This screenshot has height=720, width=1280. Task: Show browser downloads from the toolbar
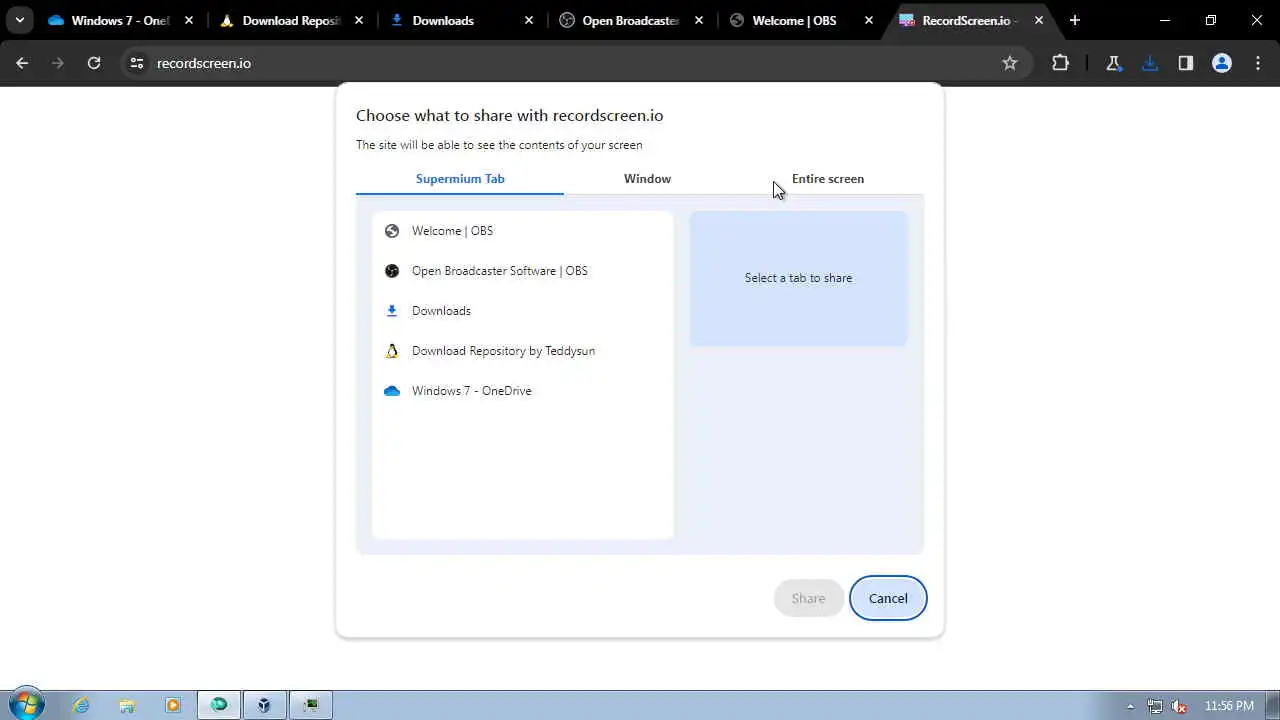click(1150, 63)
